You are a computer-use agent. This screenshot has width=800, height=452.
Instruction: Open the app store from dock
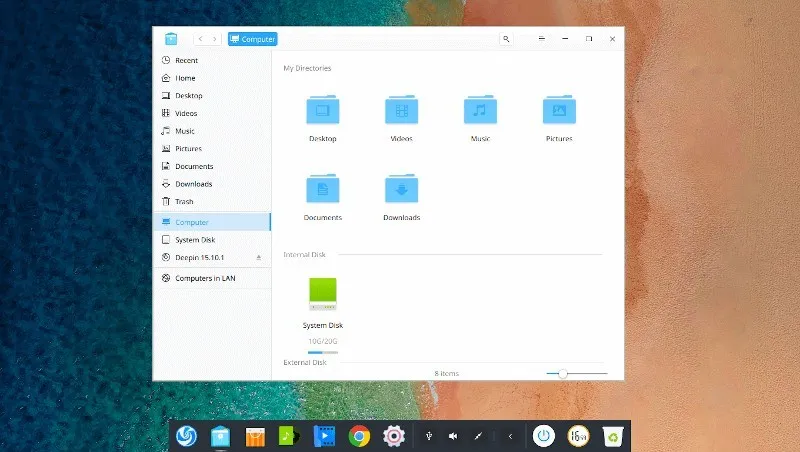[x=255, y=435]
